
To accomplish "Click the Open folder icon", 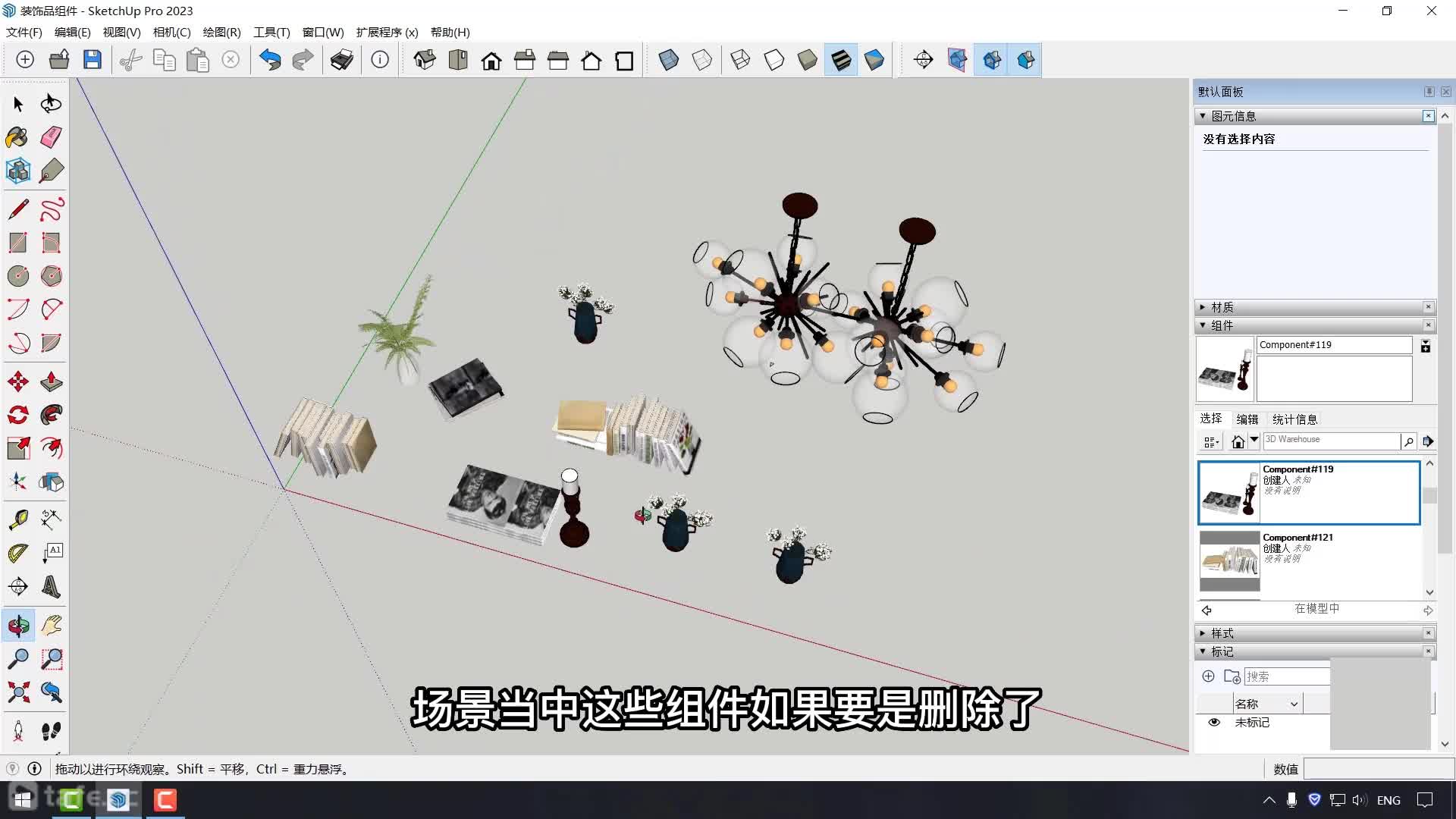I will coord(59,60).
